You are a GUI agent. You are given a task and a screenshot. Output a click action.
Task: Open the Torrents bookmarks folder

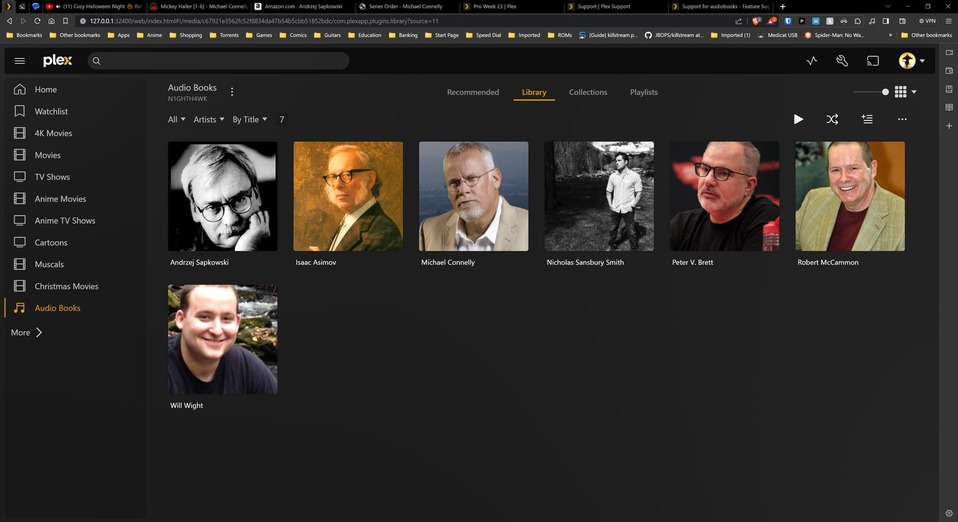click(224, 35)
